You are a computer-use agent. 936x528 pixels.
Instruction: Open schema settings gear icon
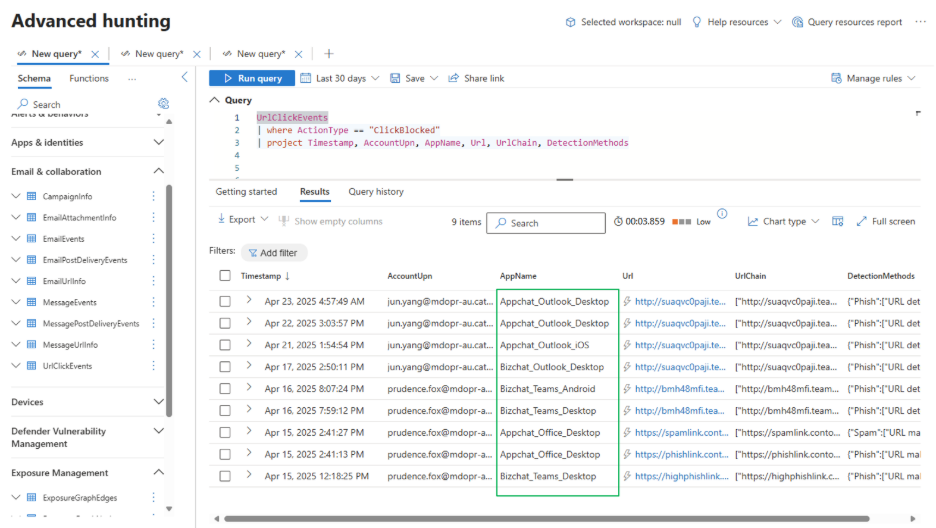coord(163,103)
